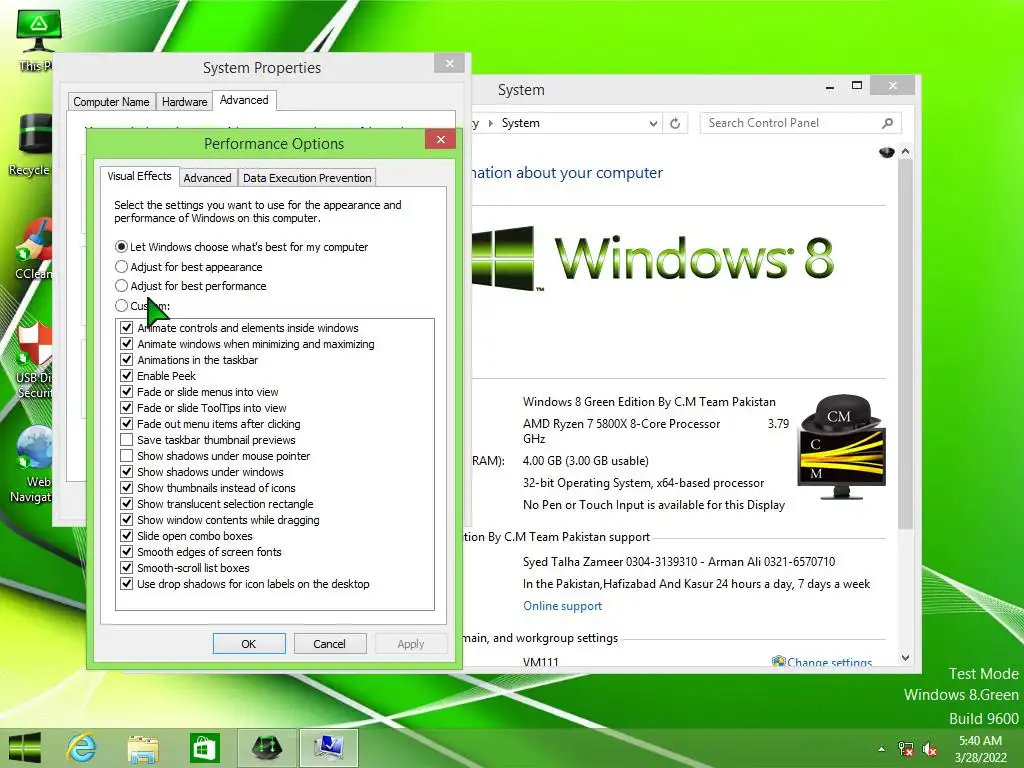Click the shield icon beside Change settings
Screen dimensions: 1024x768
[x=778, y=662]
